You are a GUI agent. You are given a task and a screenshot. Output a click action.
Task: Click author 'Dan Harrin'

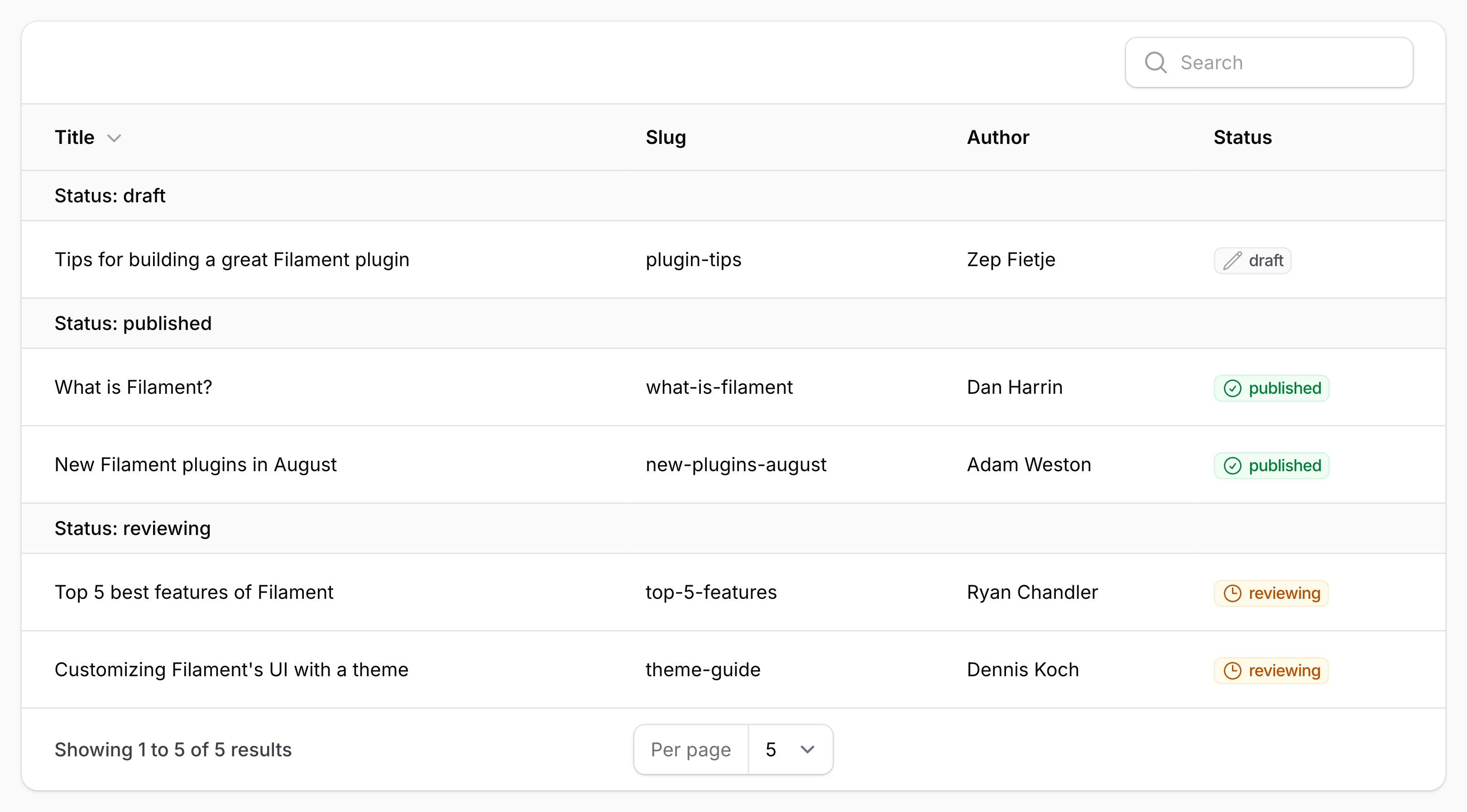pyautogui.click(x=1015, y=387)
